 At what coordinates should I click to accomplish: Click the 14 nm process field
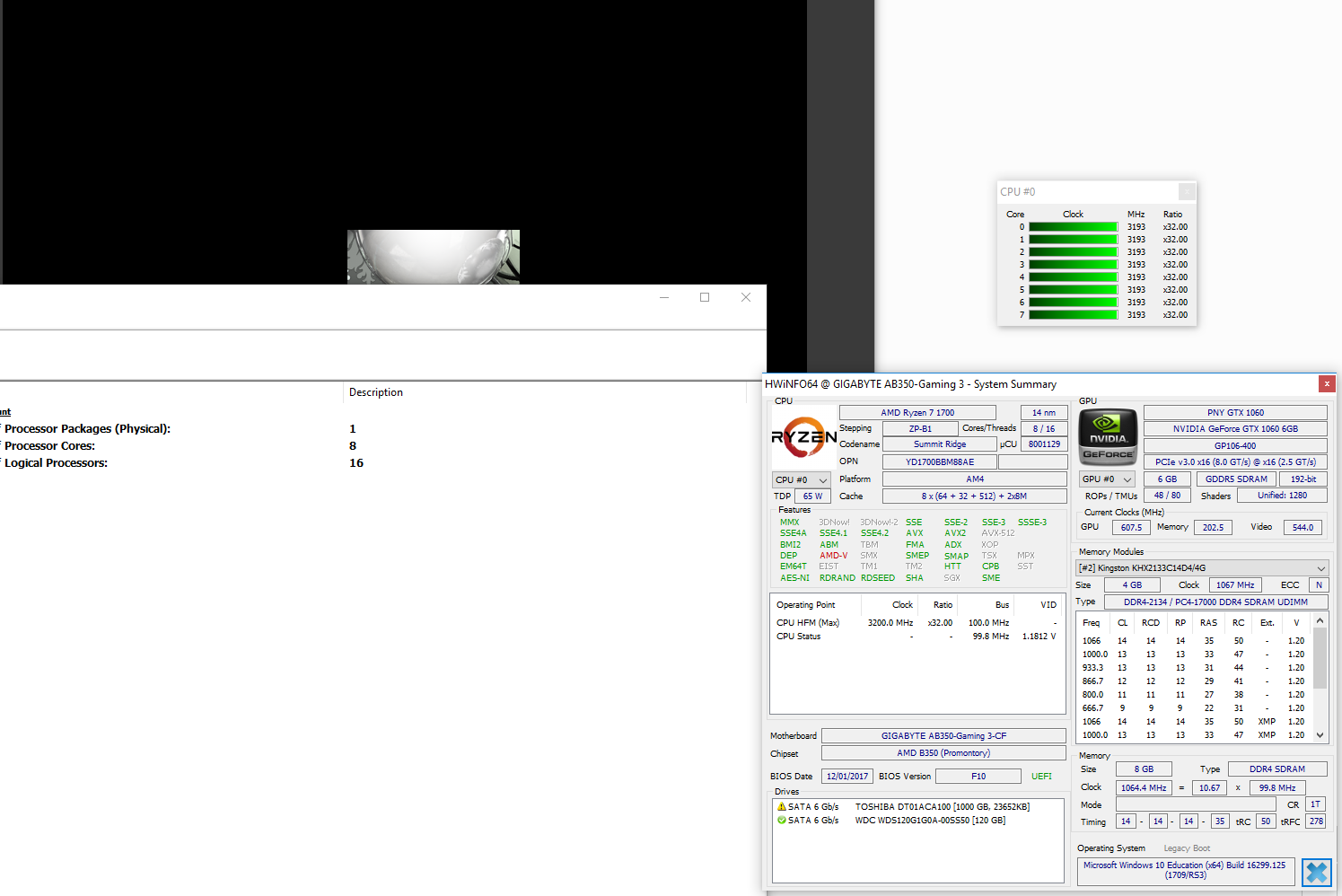click(1044, 413)
